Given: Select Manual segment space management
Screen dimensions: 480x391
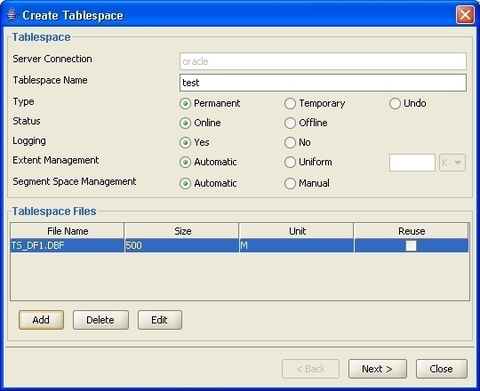Looking at the screenshot, I should click(290, 183).
